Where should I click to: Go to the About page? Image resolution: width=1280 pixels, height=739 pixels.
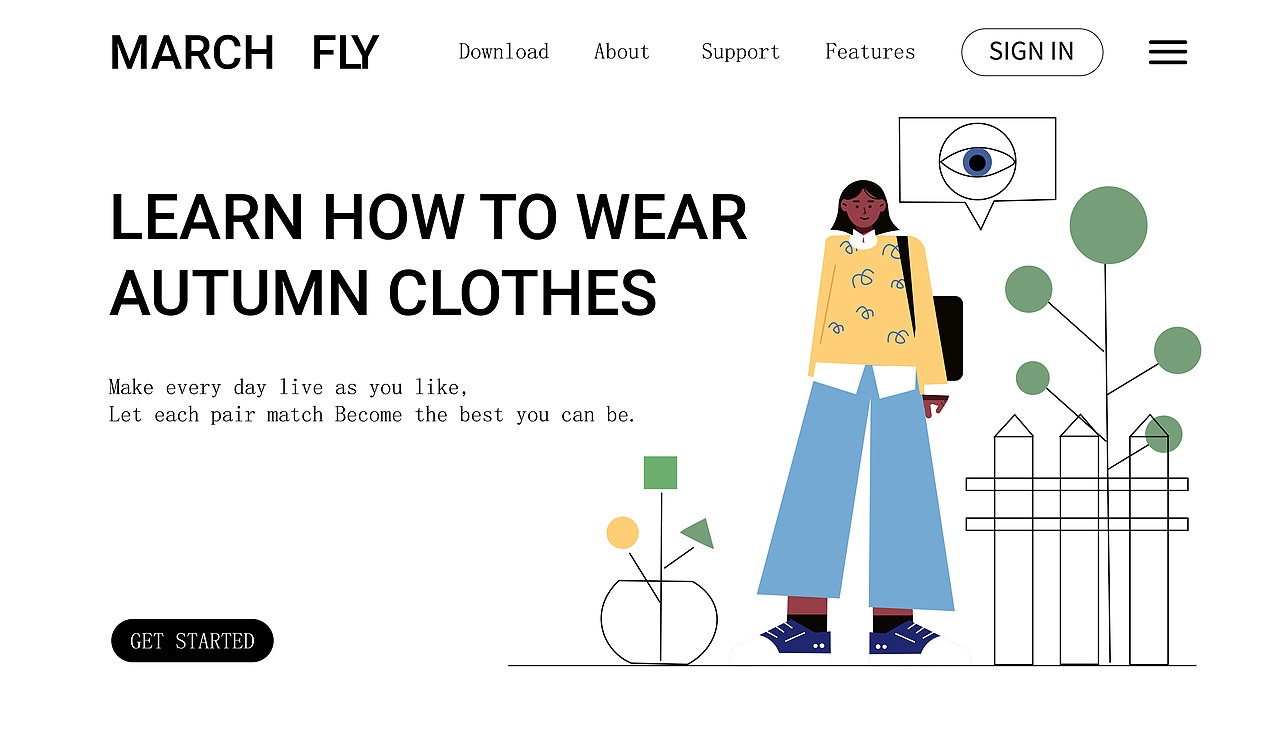tap(622, 52)
